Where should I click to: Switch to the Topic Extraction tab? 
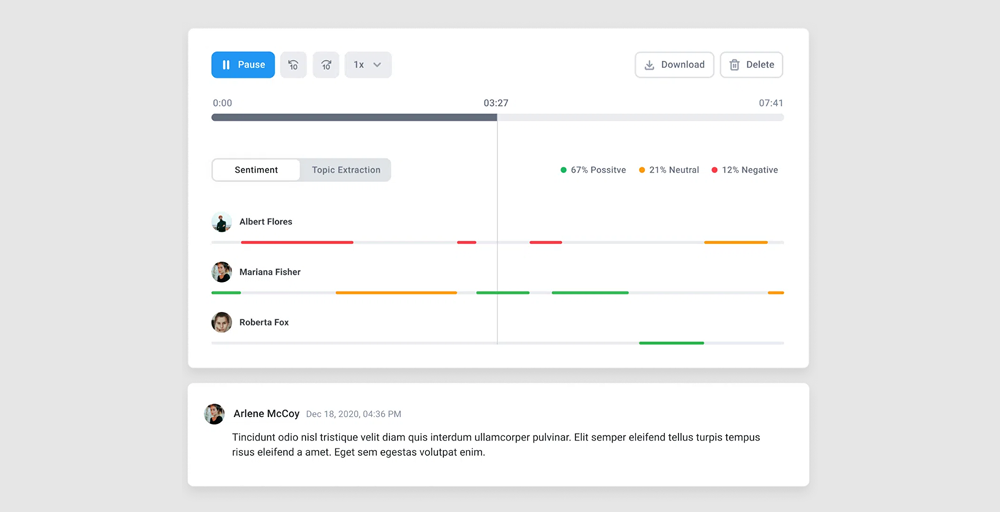click(x=346, y=170)
